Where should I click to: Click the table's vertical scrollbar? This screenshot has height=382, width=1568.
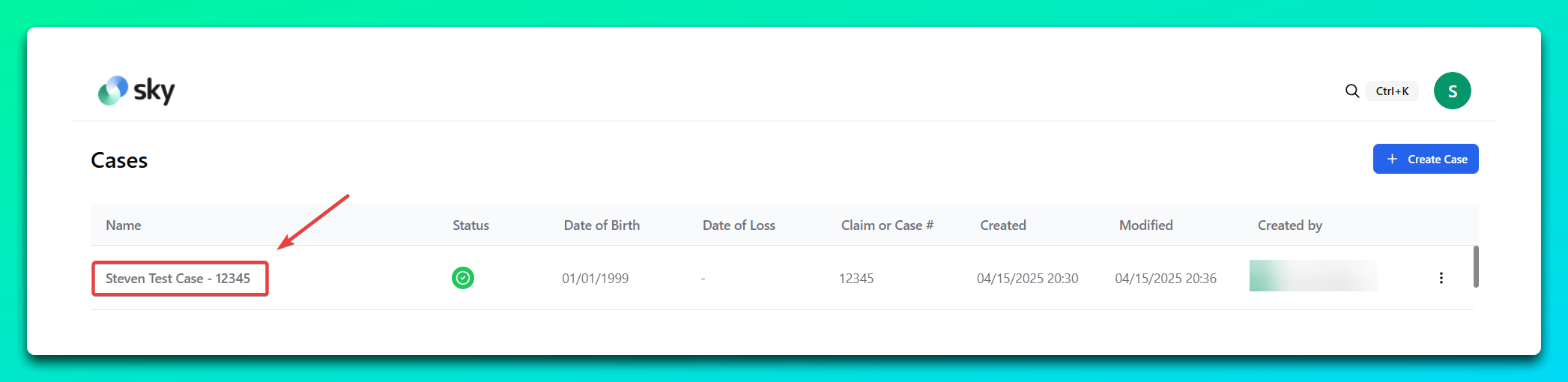pos(1475,267)
